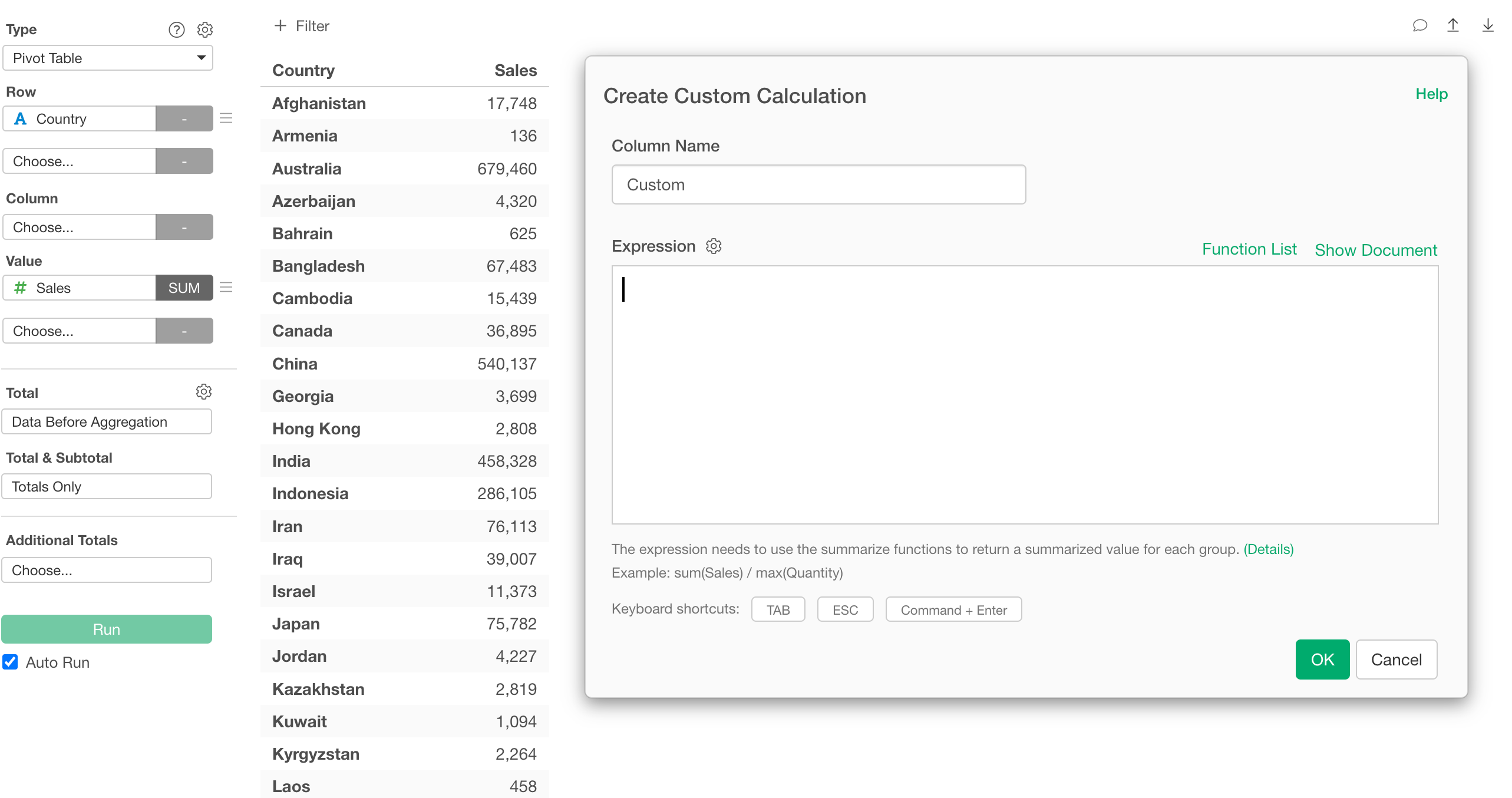The image size is (1512, 798).
Task: Open the Totals Only dropdown
Action: [107, 487]
